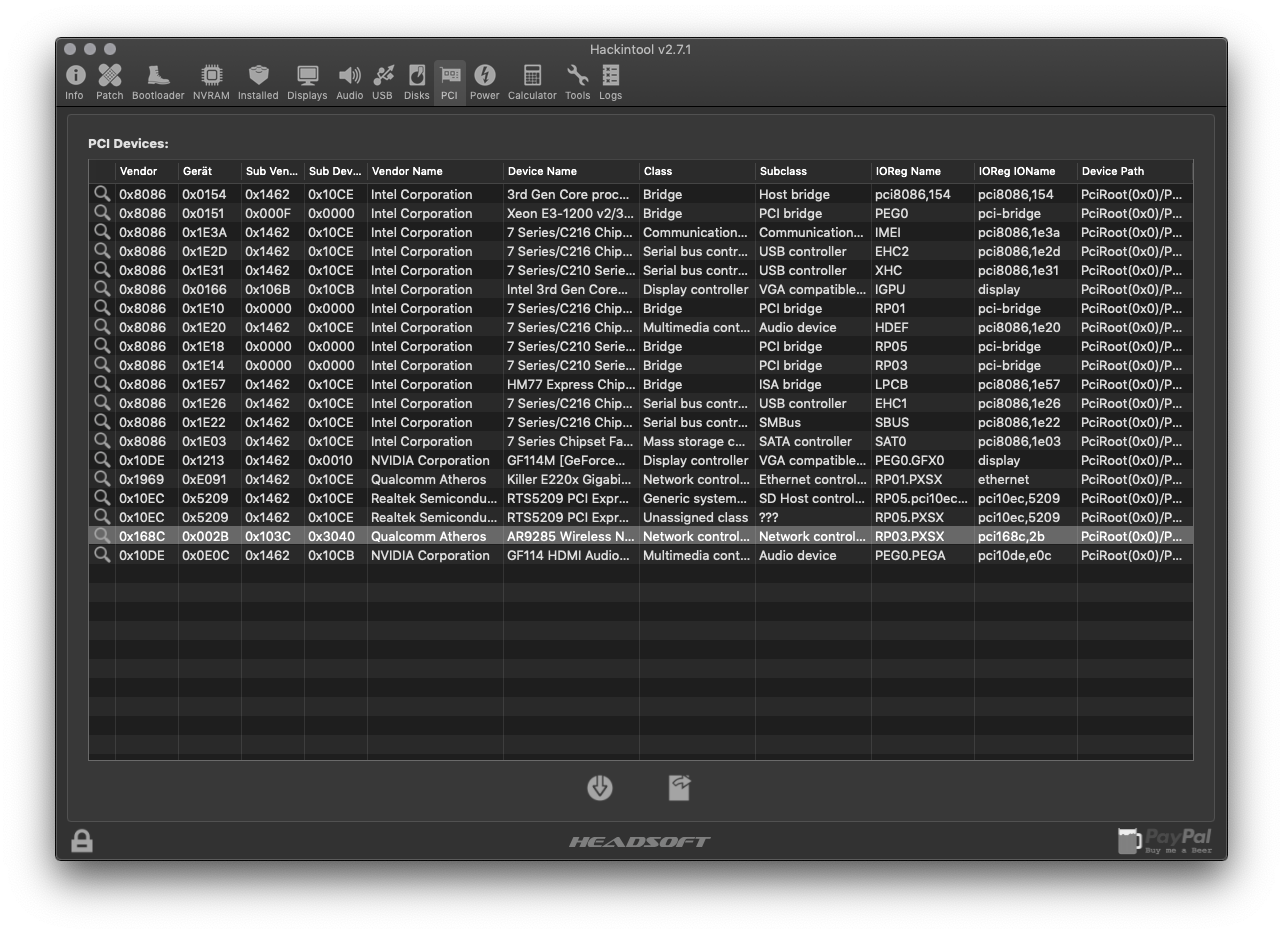Sort by the Device Path column header
This screenshot has width=1283, height=934.
1135,171
